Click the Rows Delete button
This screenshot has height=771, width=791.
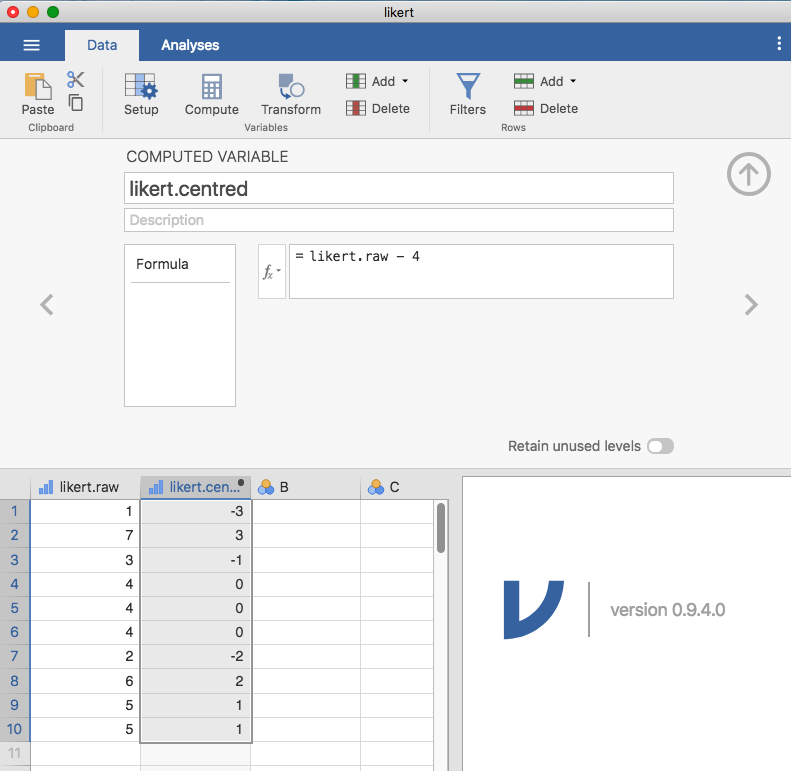[x=545, y=108]
